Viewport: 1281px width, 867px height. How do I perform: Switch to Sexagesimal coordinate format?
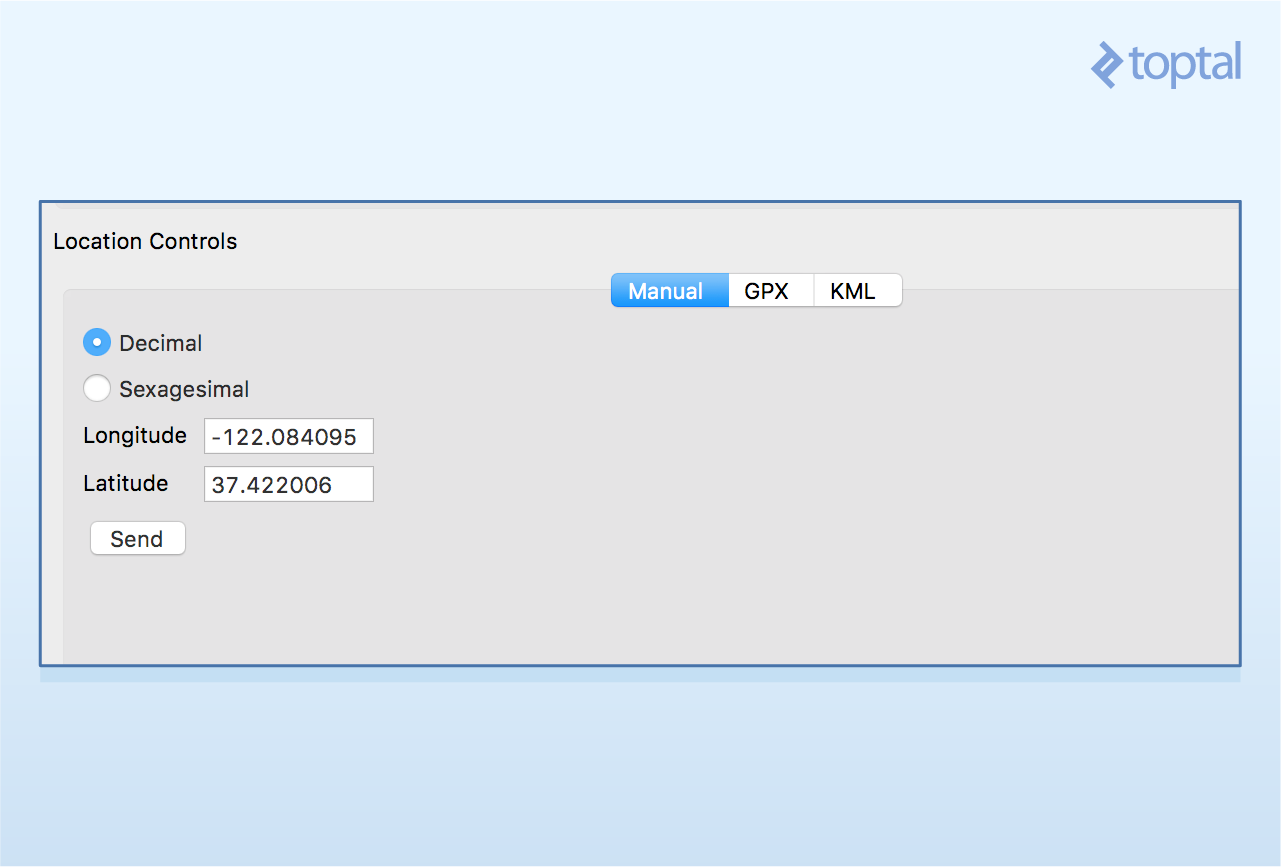tap(96, 388)
